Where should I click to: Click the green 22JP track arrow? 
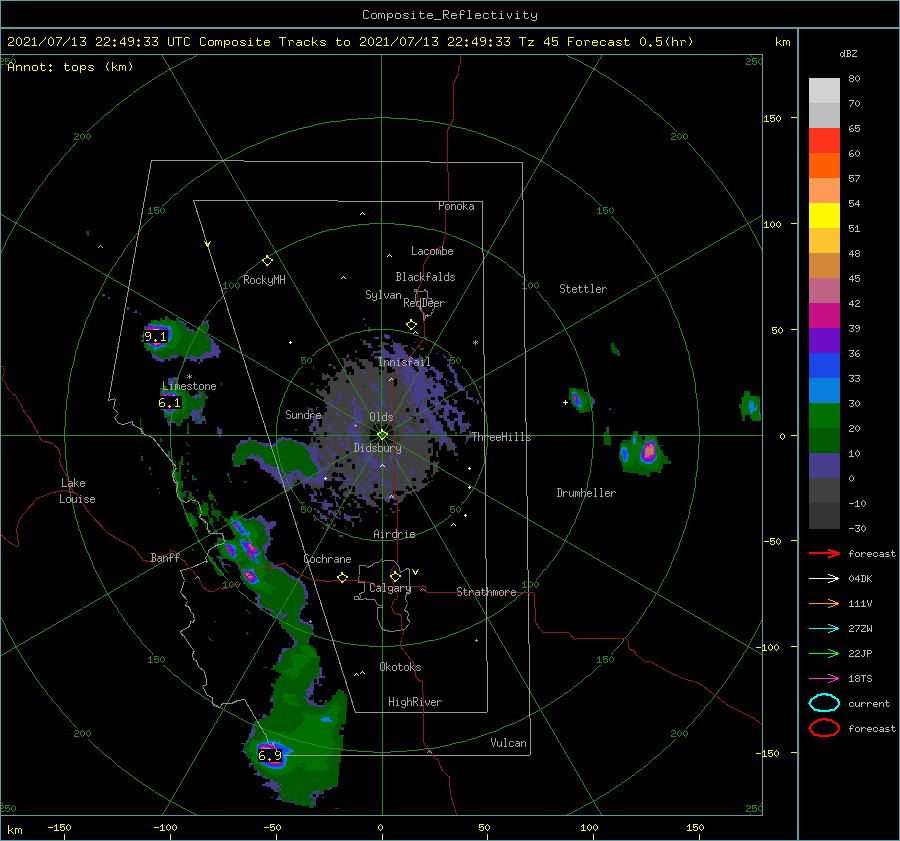click(x=824, y=653)
